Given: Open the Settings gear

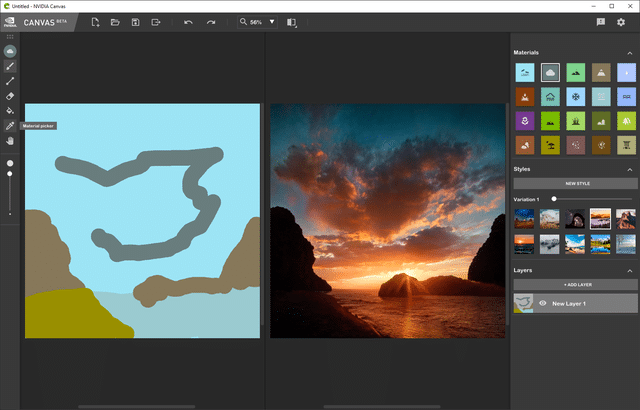Looking at the screenshot, I should 621,22.
